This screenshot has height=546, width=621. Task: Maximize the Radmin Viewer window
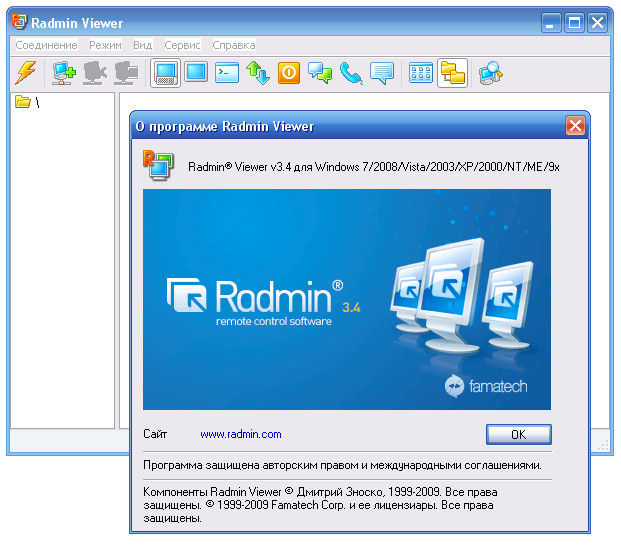coord(574,23)
